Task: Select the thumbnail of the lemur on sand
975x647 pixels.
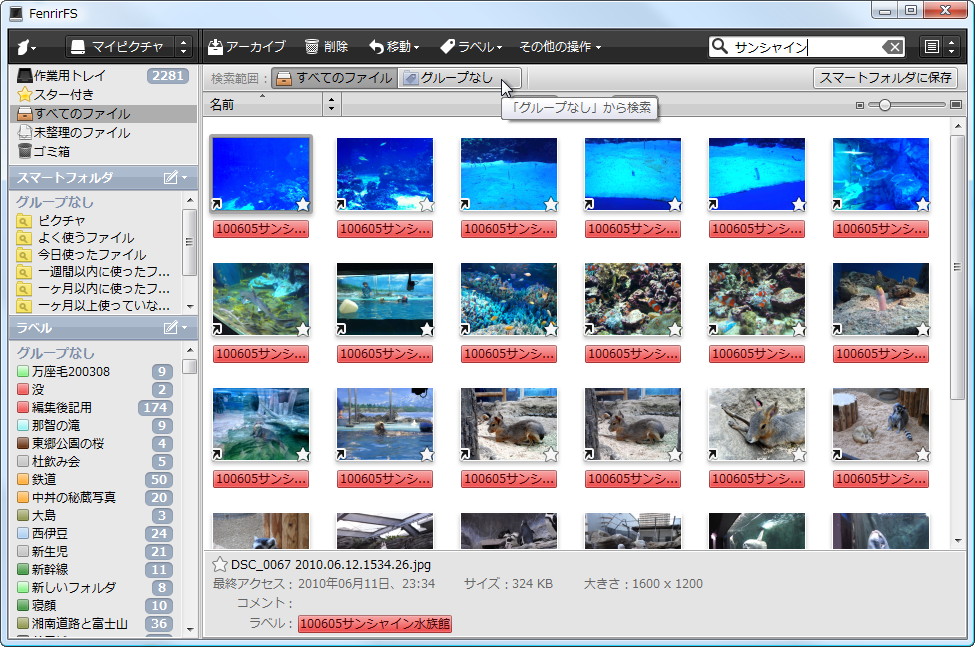Action: point(880,424)
